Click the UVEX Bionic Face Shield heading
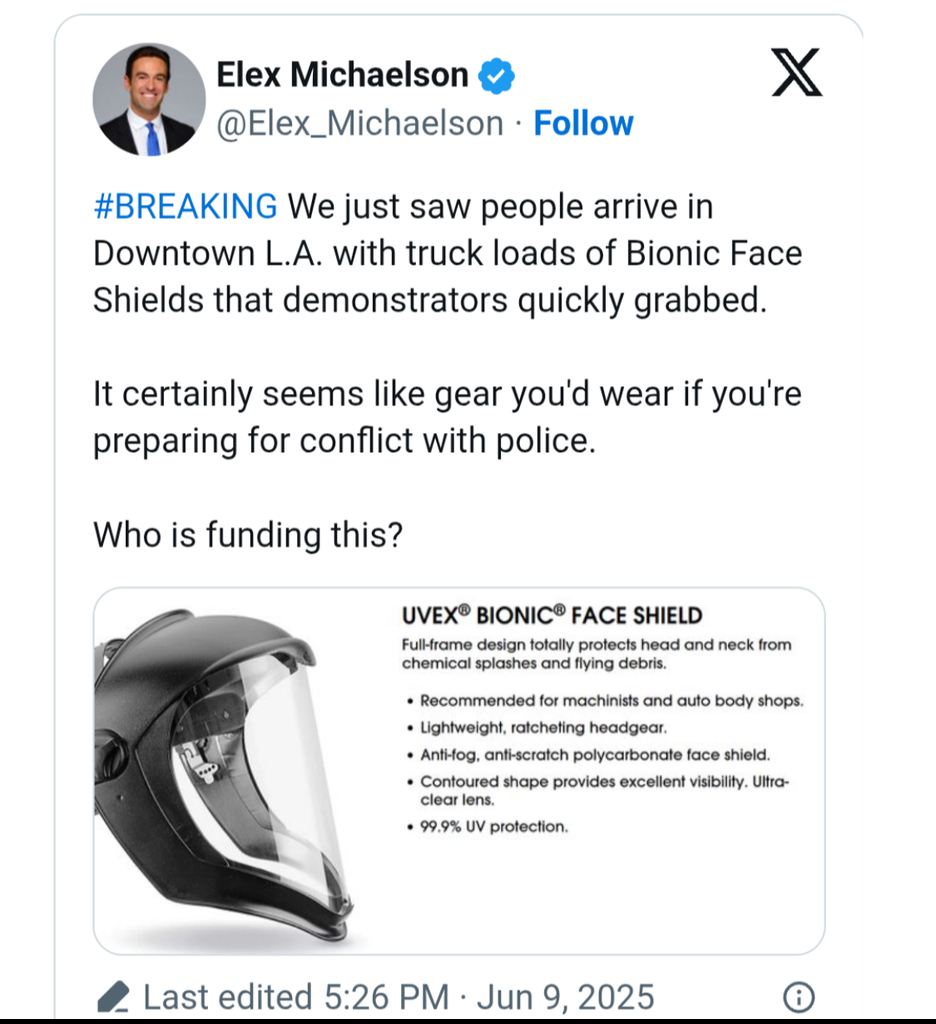 pos(552,615)
